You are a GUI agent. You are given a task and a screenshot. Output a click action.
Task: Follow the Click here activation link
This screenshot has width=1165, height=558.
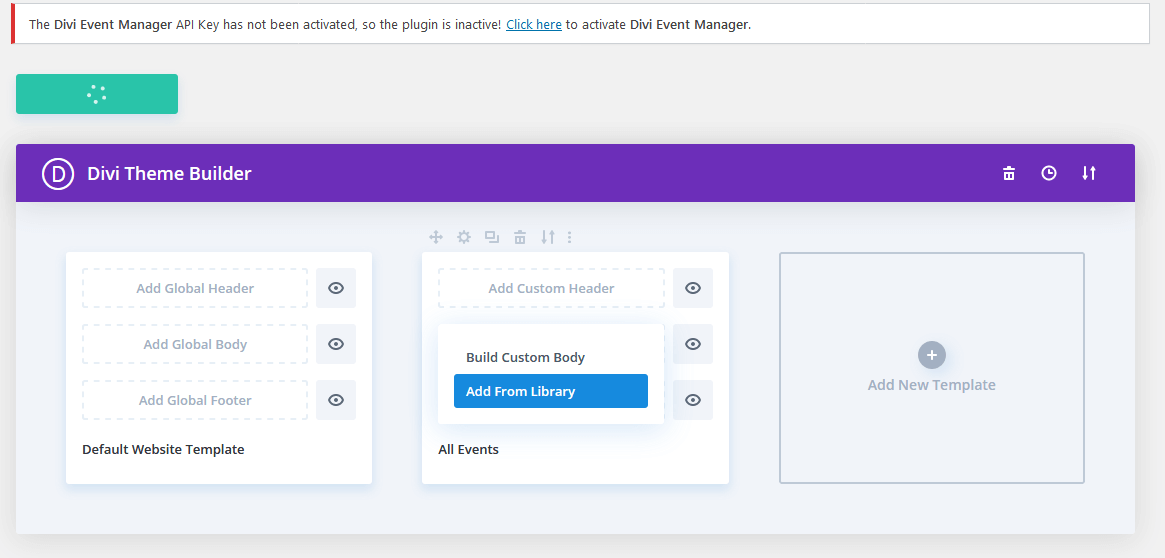[x=533, y=24]
